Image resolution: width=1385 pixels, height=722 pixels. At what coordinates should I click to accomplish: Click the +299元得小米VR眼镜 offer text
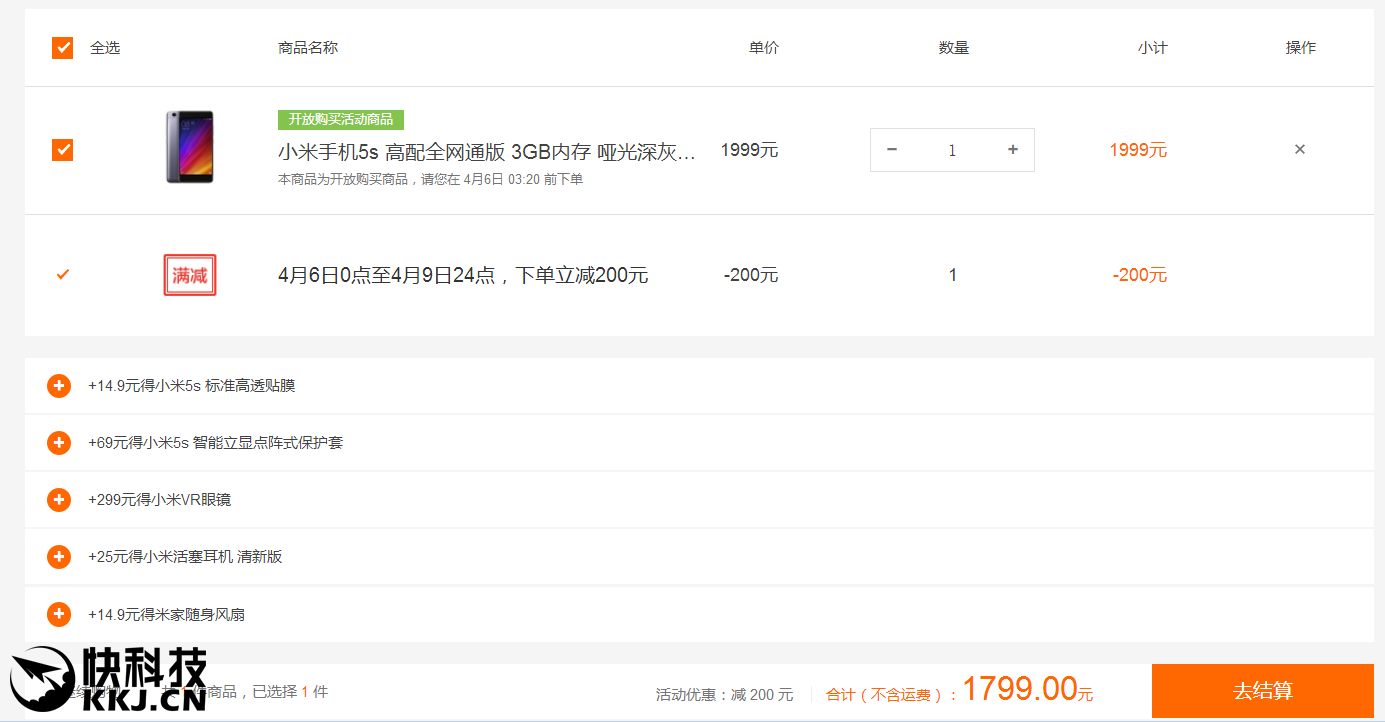[x=160, y=500]
